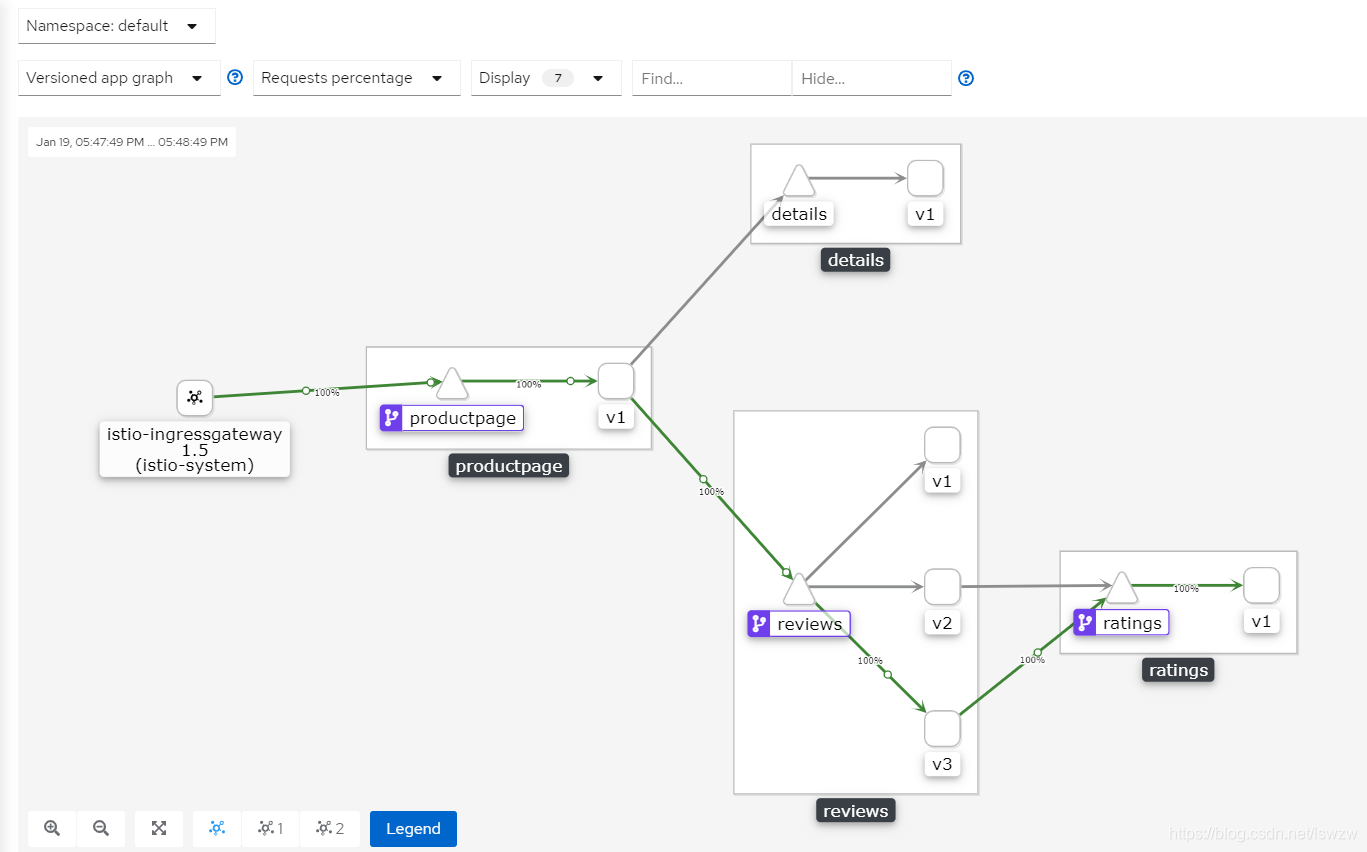This screenshot has width=1367, height=852.
Task: Select the details v1 workload node
Action: tap(925, 178)
